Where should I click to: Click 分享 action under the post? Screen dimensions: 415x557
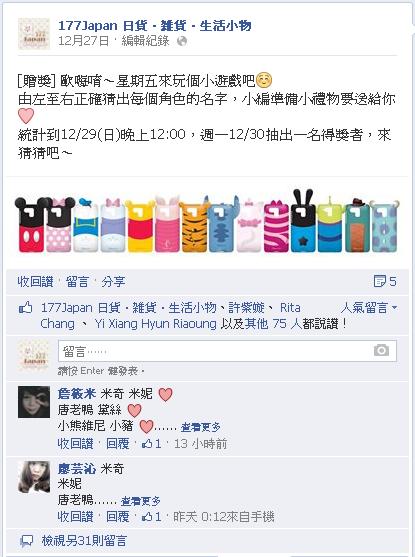113,282
